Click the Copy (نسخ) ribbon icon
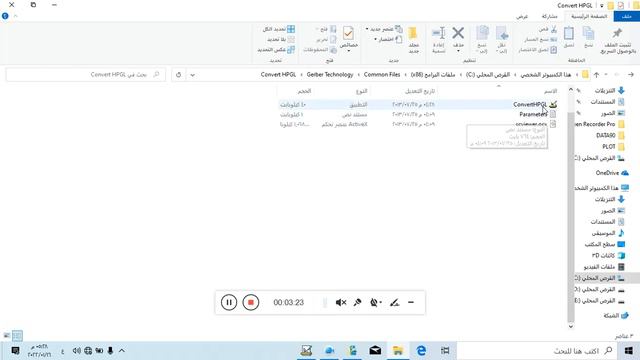 588,37
